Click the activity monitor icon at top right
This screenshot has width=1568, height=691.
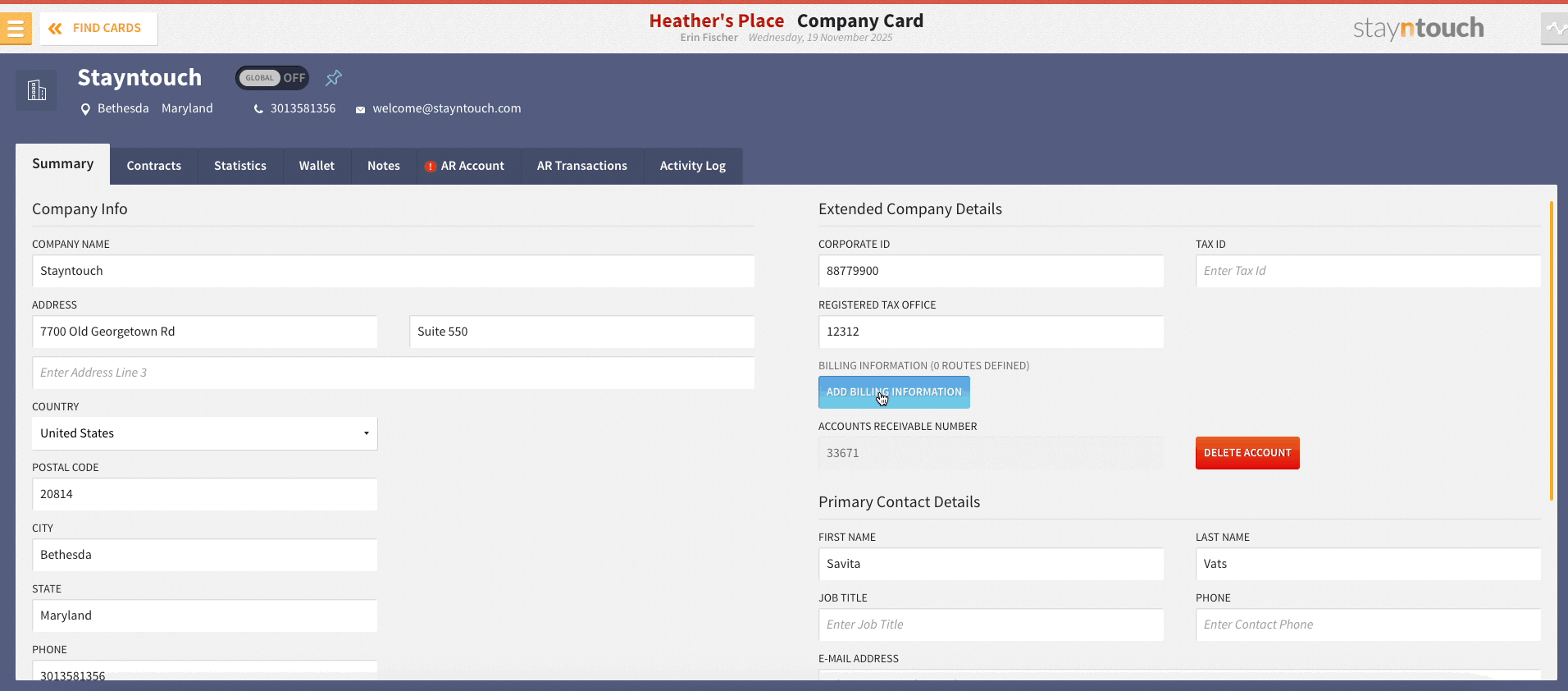[x=1555, y=29]
